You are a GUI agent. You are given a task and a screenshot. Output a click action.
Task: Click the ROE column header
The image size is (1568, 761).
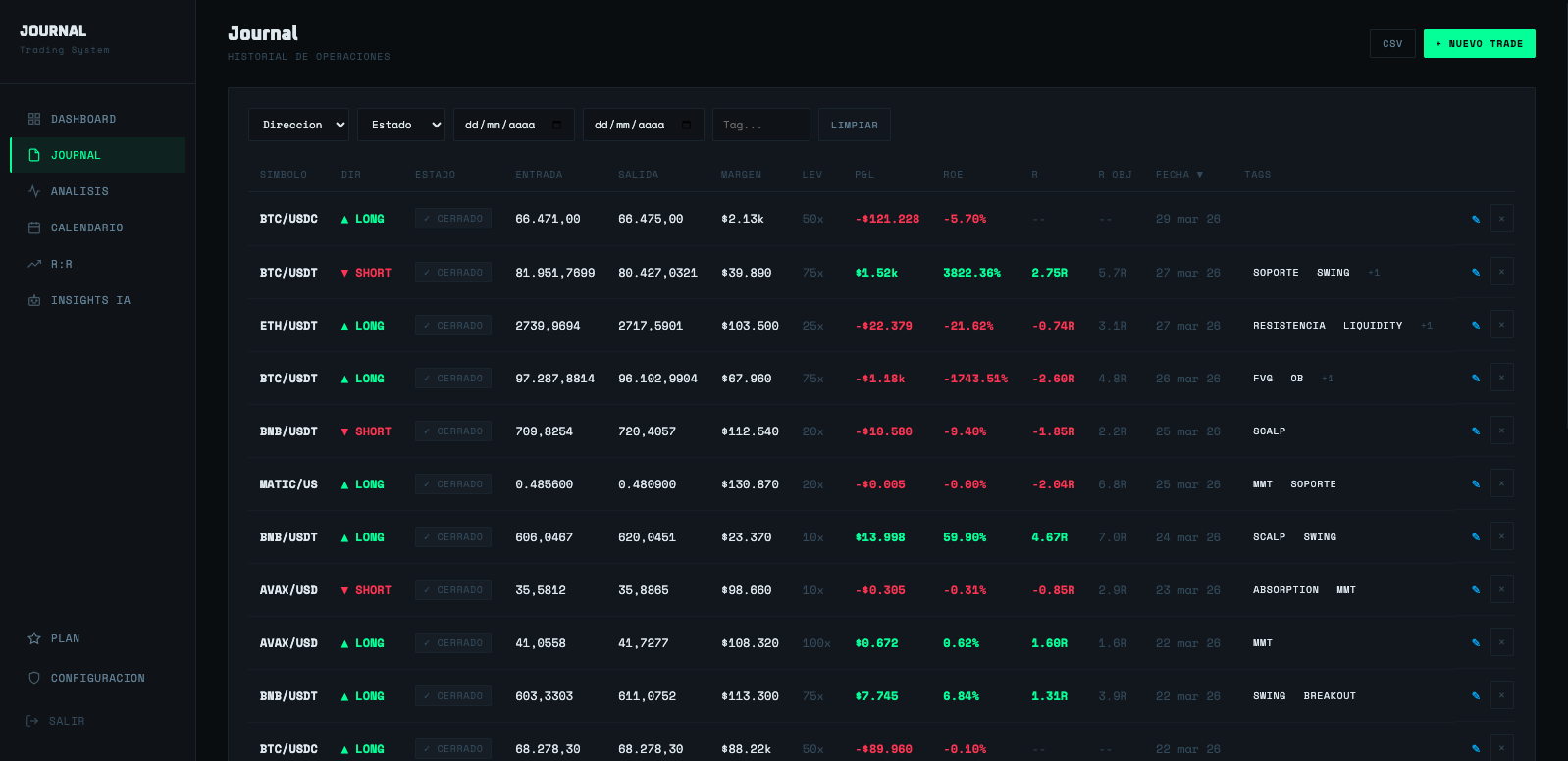953,174
